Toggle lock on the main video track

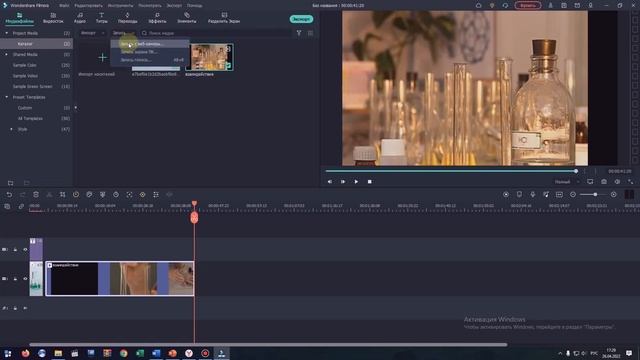(x=15, y=279)
